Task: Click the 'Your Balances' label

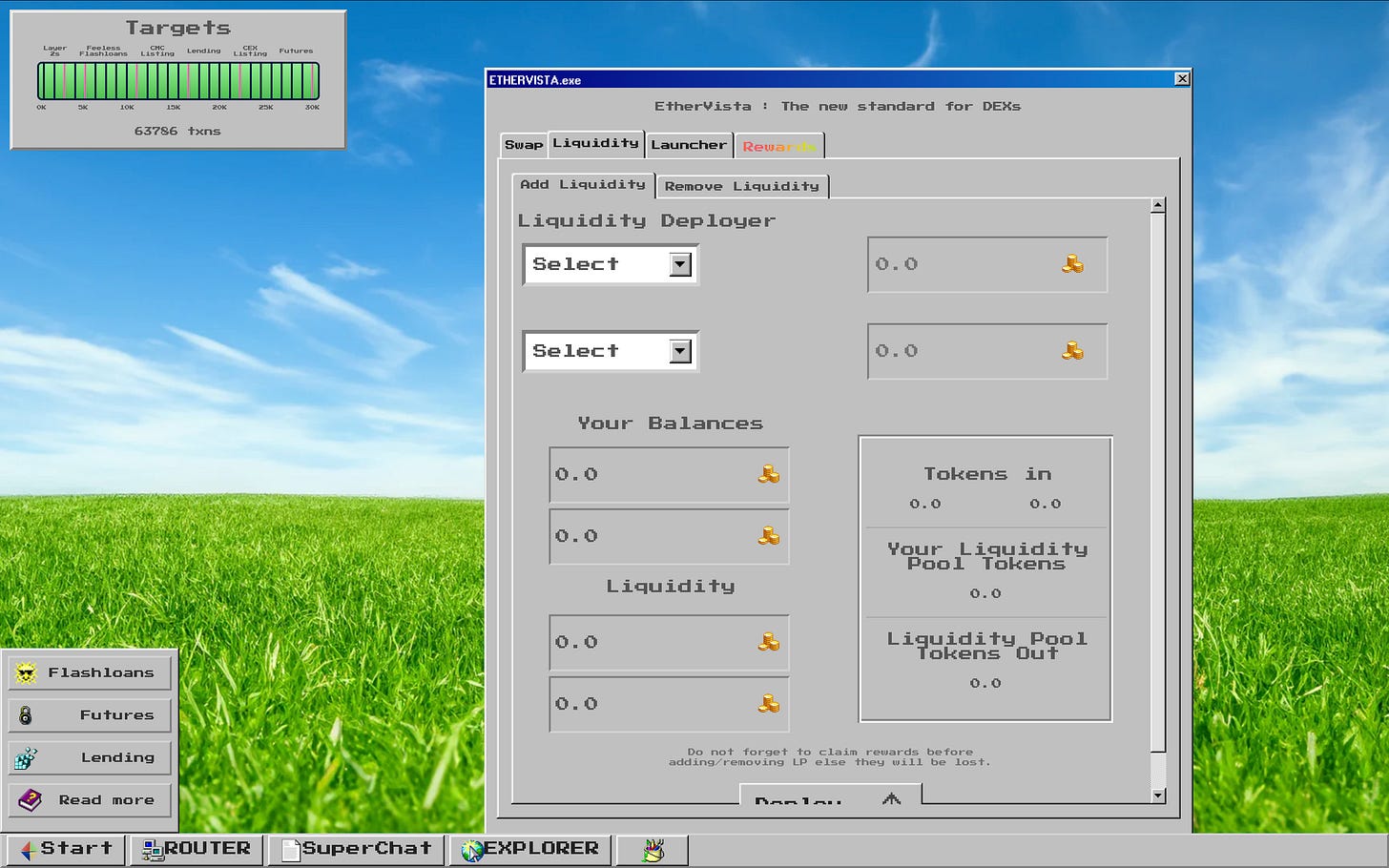Action: tap(670, 424)
